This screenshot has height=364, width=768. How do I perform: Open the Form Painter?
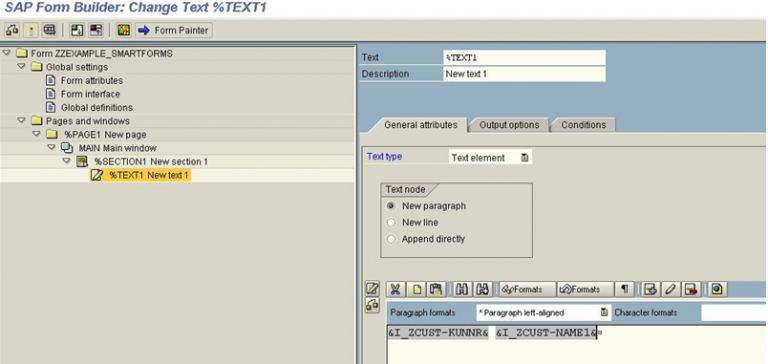click(x=174, y=30)
